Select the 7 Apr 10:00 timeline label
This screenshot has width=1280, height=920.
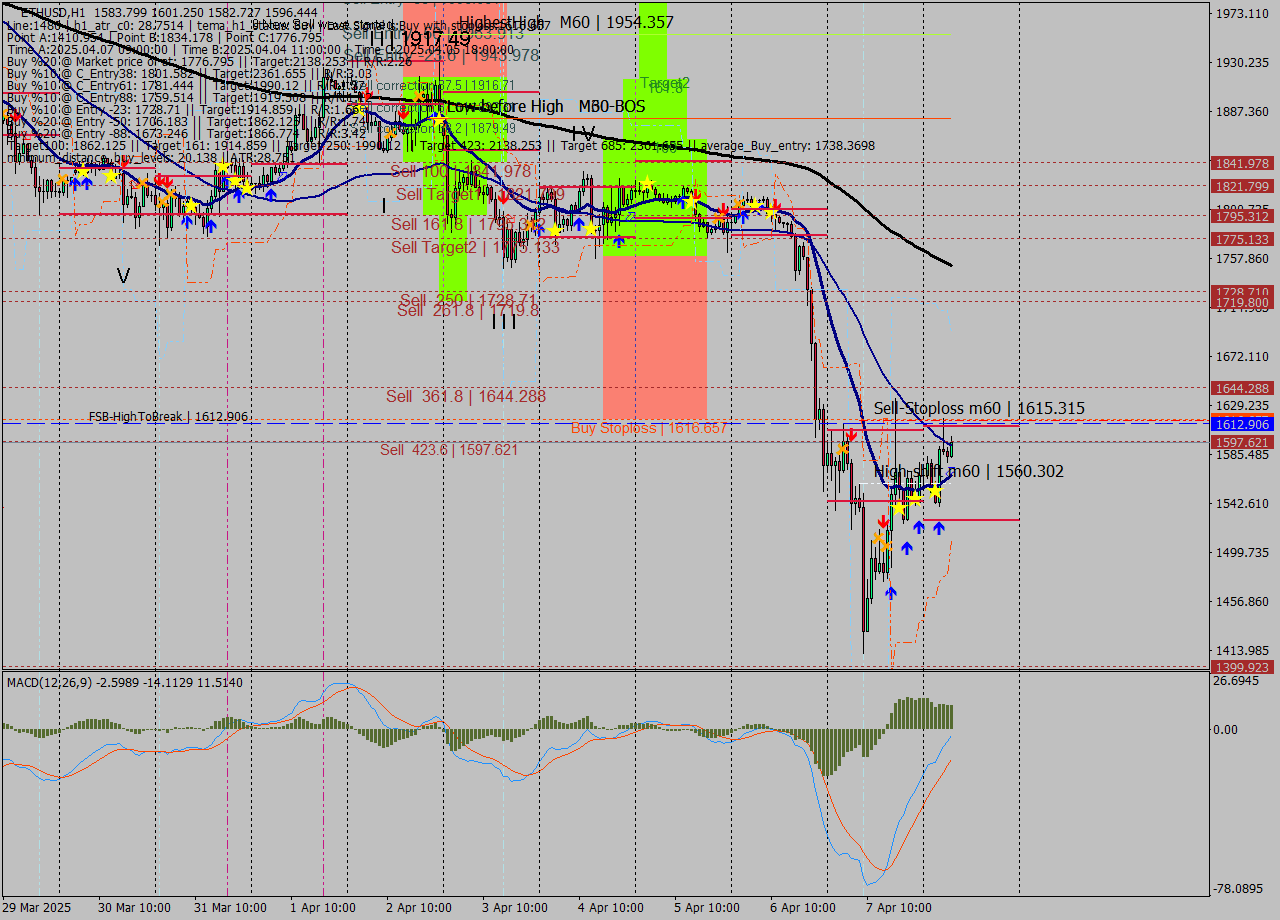(x=897, y=907)
